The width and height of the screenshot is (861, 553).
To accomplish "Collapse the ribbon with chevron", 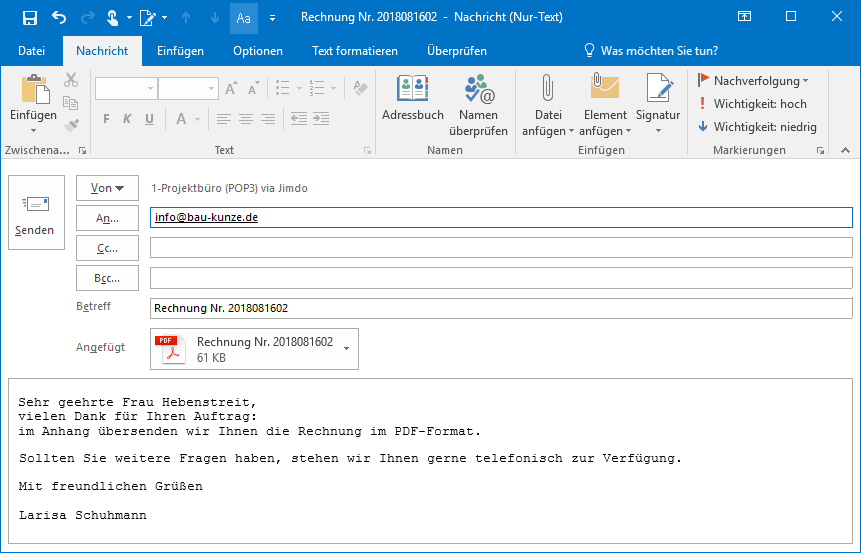I will (x=845, y=150).
